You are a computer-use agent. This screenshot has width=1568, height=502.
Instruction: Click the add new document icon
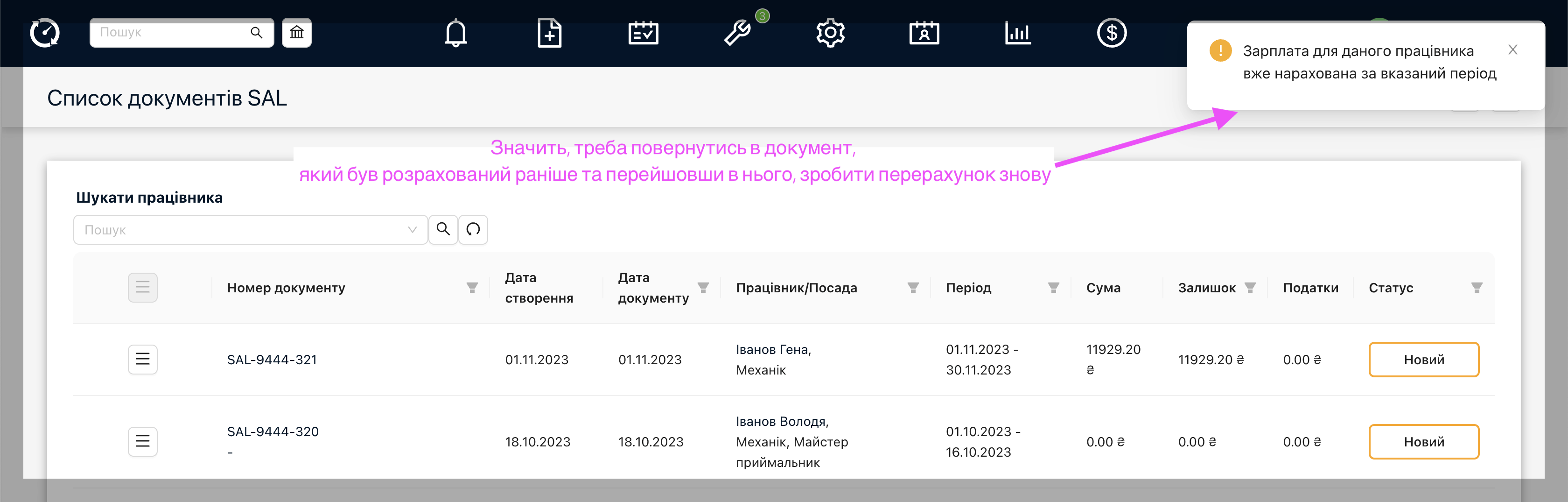549,33
